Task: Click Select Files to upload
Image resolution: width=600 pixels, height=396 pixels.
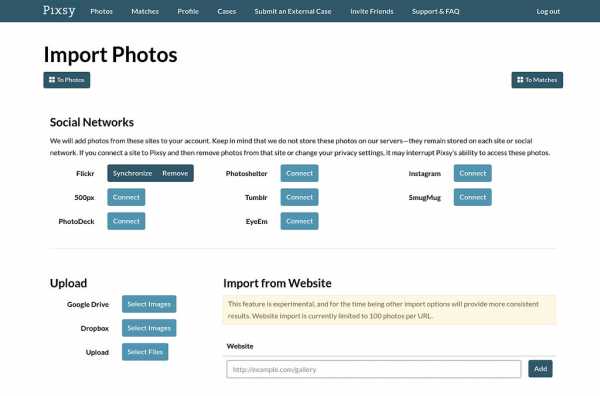Action: (x=145, y=352)
